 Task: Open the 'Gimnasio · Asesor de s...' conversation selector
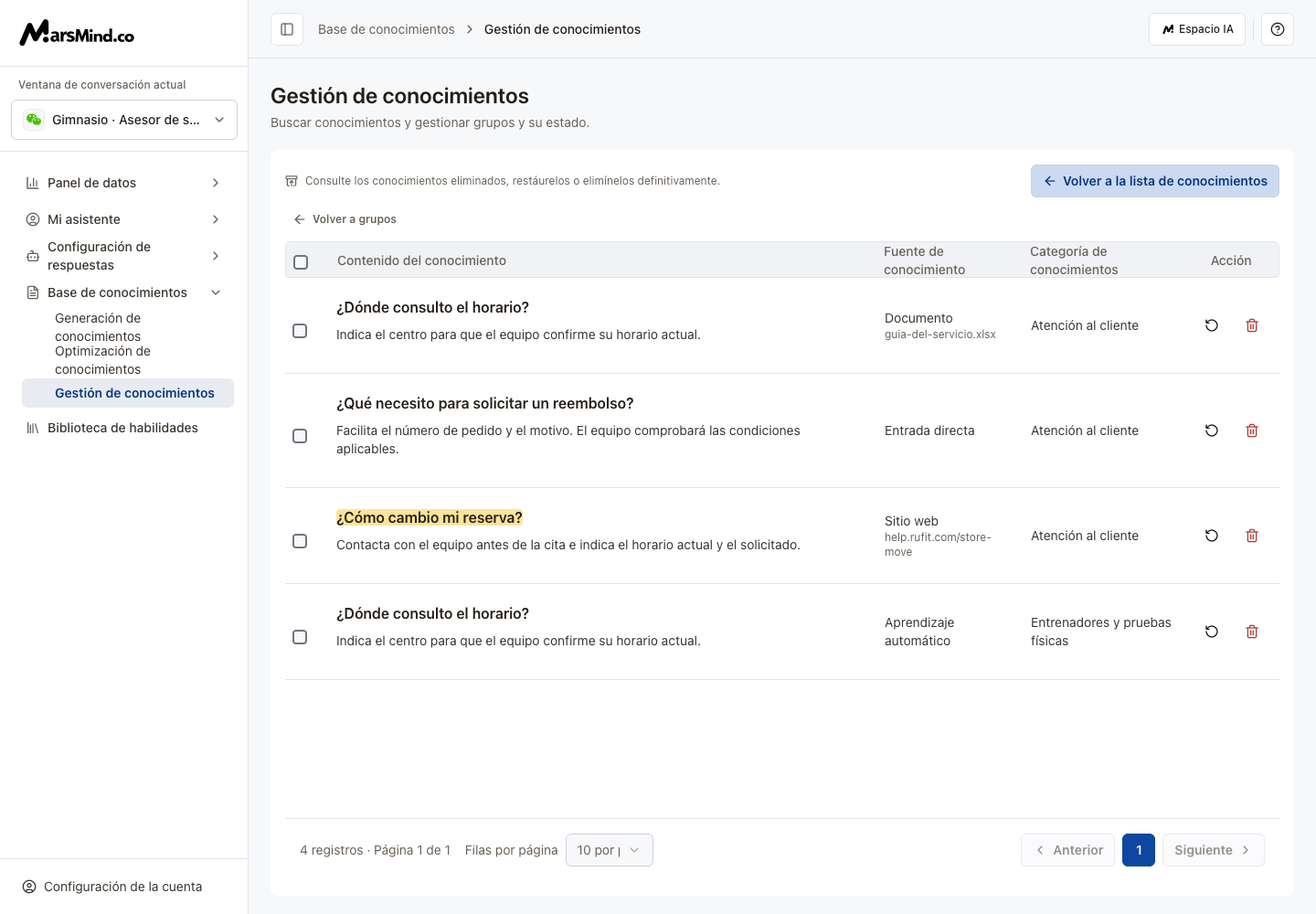[124, 120]
